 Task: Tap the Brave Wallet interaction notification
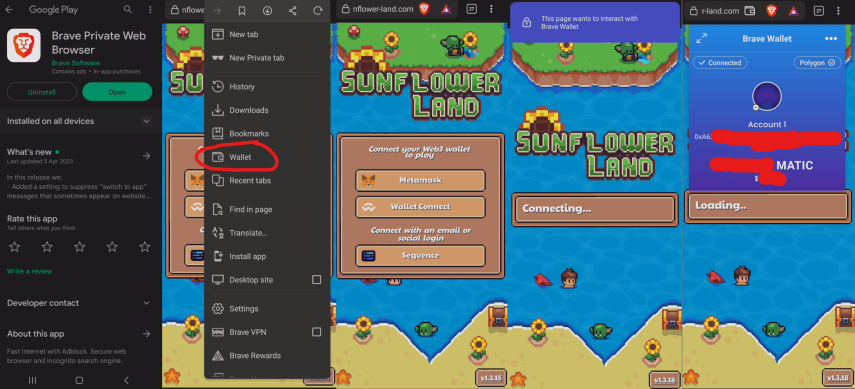[x=595, y=22]
